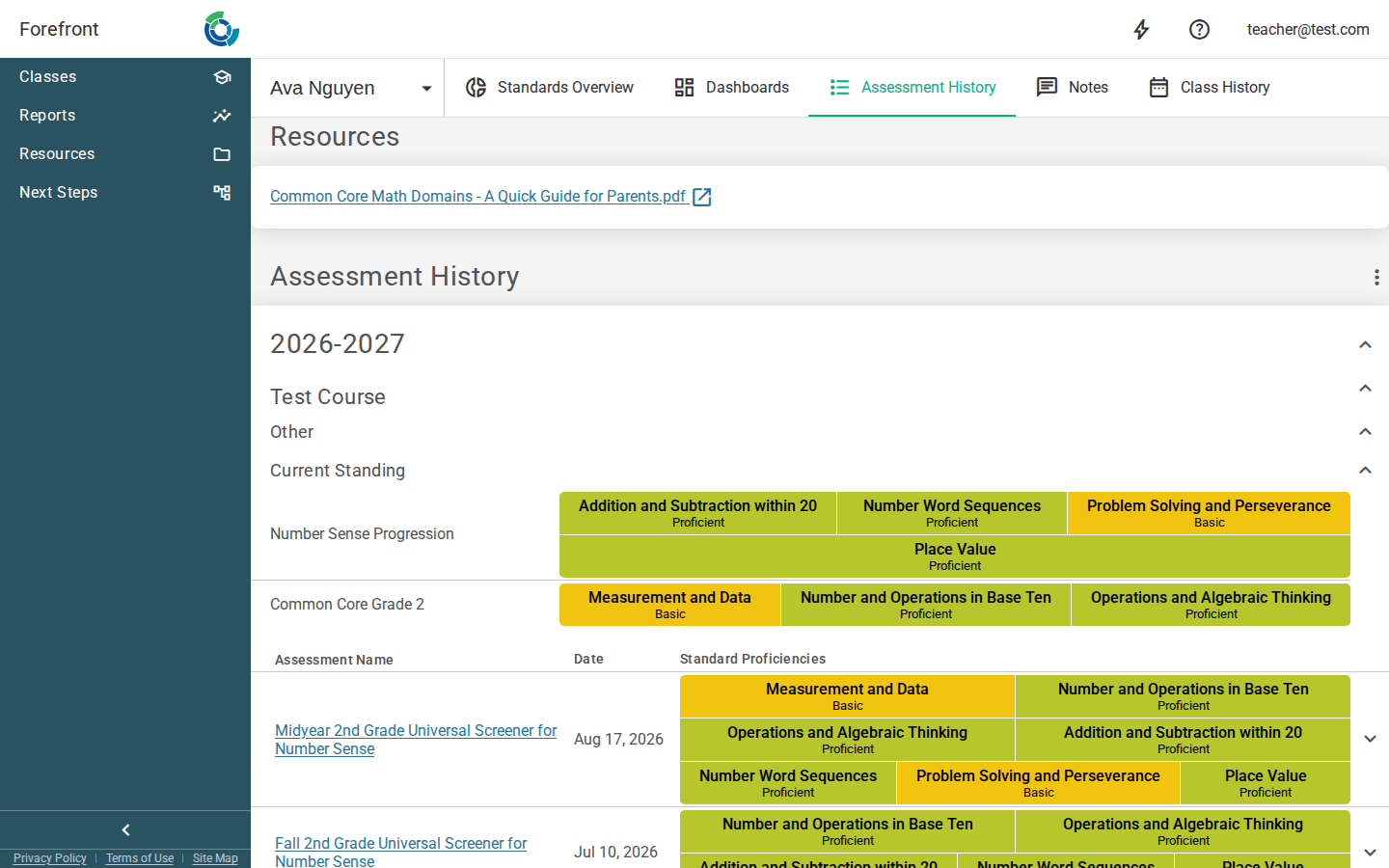1389x868 pixels.
Task: Click the Current Standing Number Word Sequences tile
Action: [952, 513]
